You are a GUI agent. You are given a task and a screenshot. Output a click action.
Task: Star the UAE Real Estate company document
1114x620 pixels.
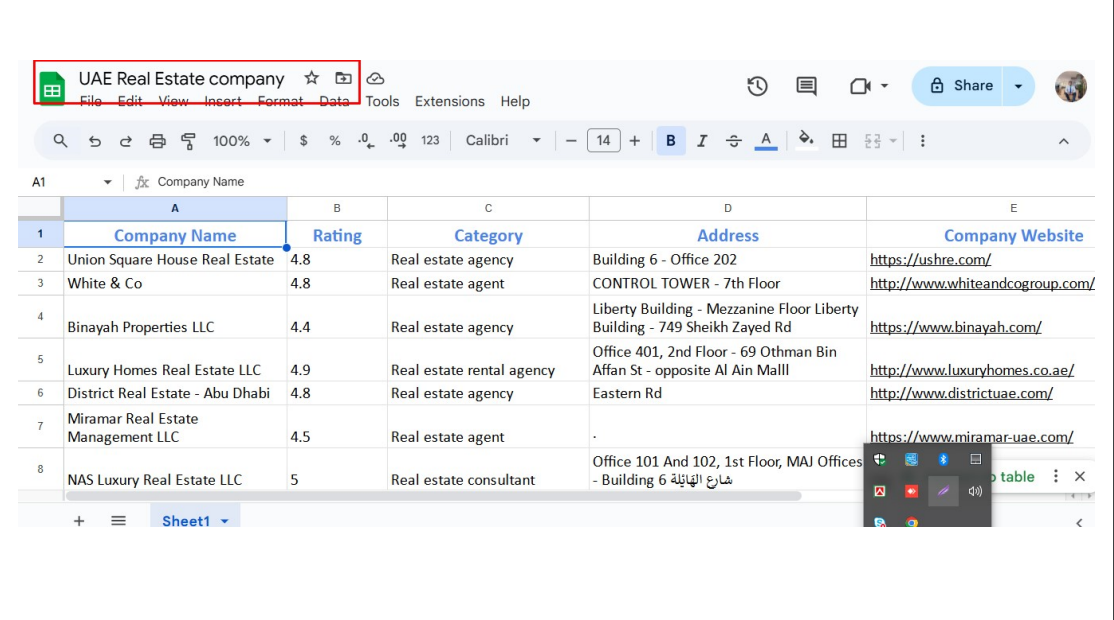(x=311, y=78)
